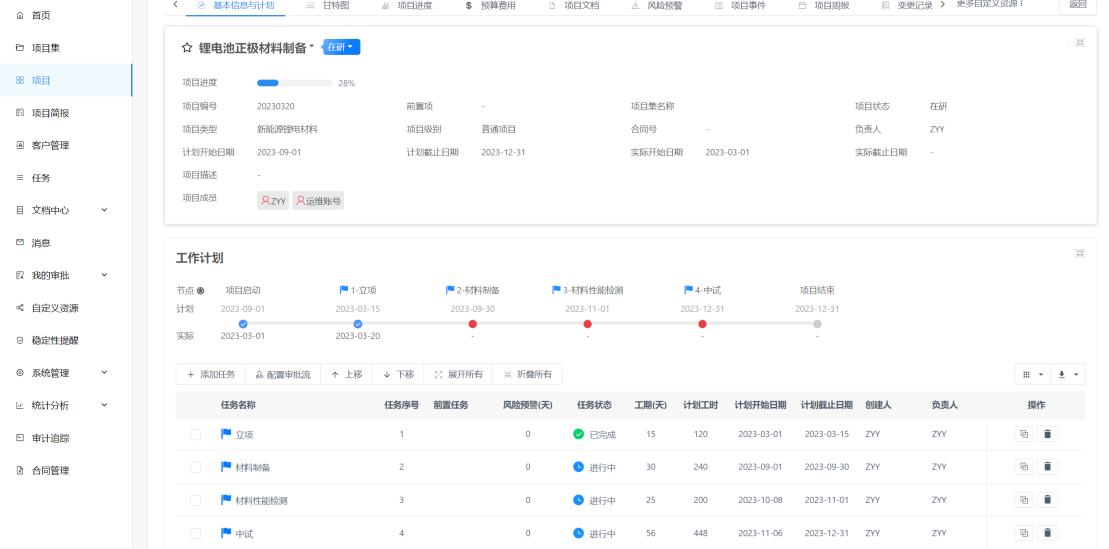
Task: Tick the checkbox for 材料制备 task
Action: coord(195,467)
